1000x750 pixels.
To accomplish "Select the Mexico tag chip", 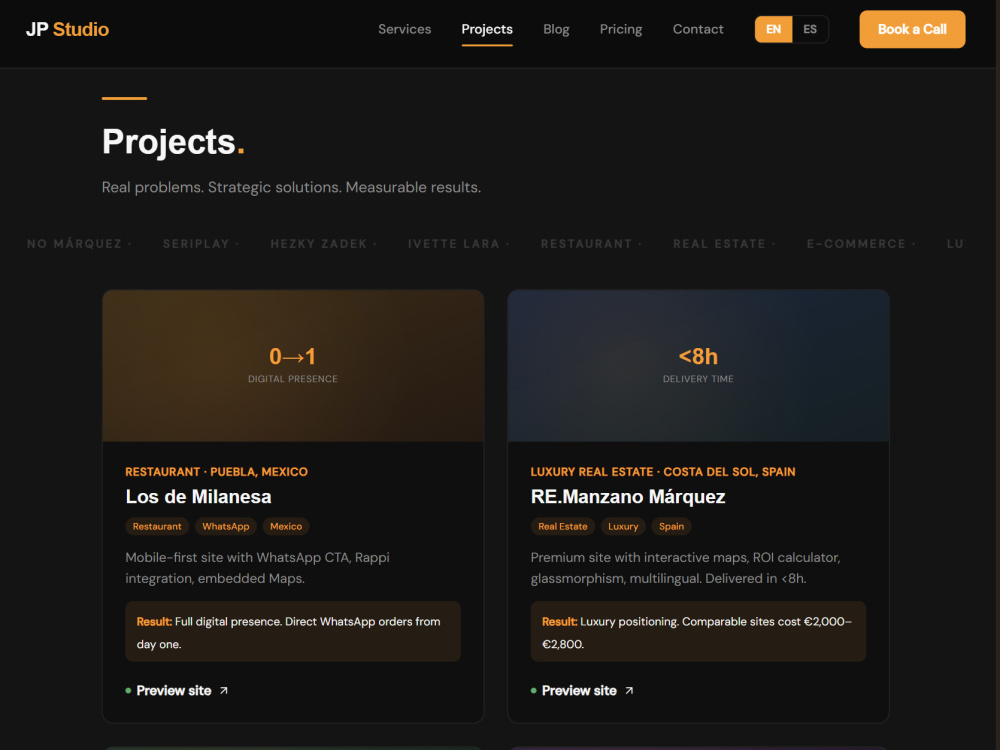I will pyautogui.click(x=286, y=526).
